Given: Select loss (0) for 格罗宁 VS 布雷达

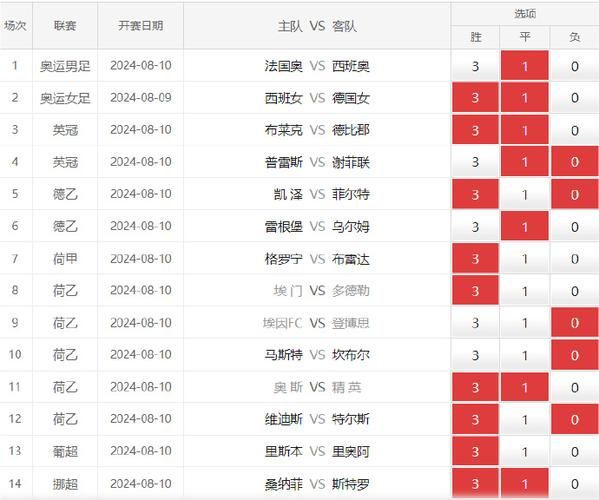Looking at the screenshot, I should coord(575,259).
